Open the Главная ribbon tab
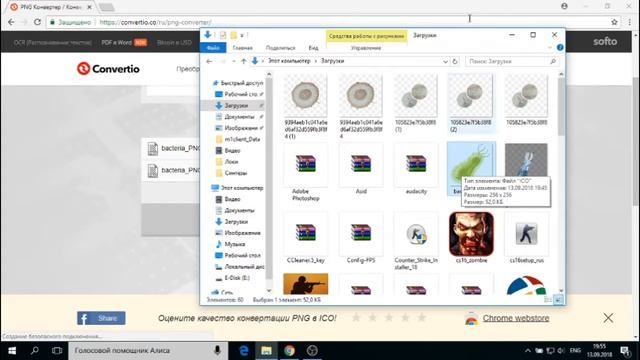Screen dimensions: 640x360 tap(242, 48)
